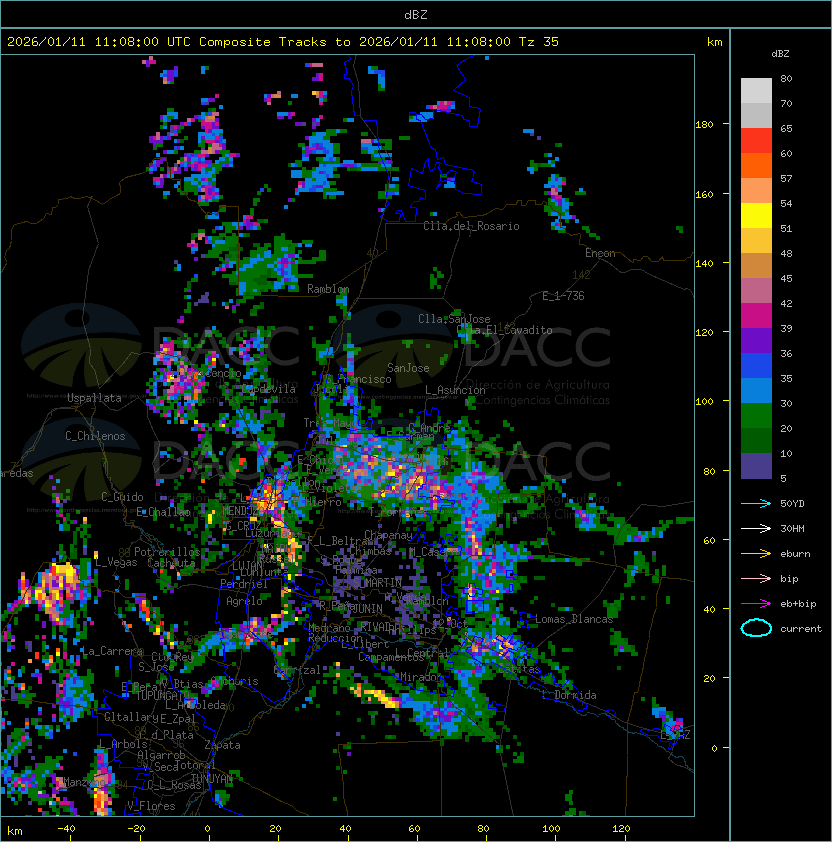Click the 'Carrizal' map label

click(297, 670)
